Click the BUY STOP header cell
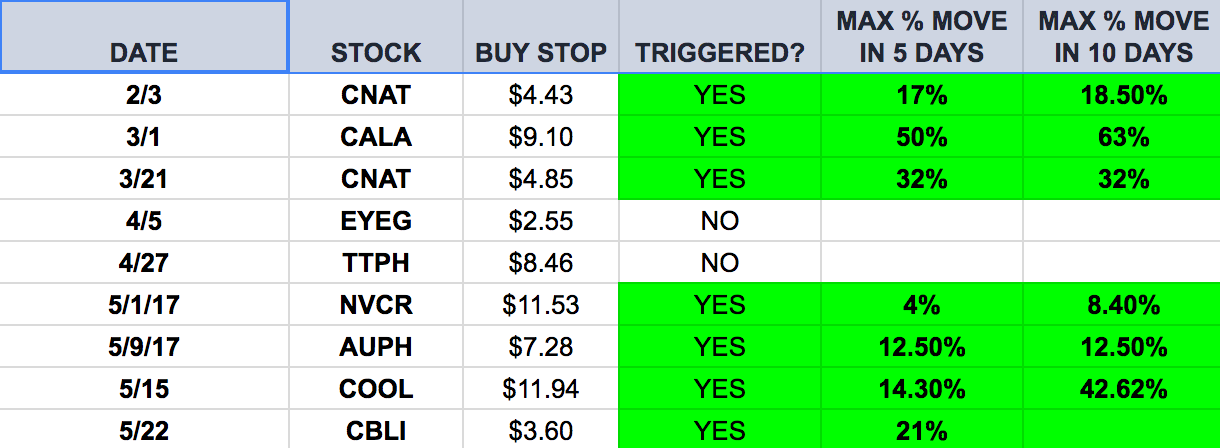 (x=541, y=36)
